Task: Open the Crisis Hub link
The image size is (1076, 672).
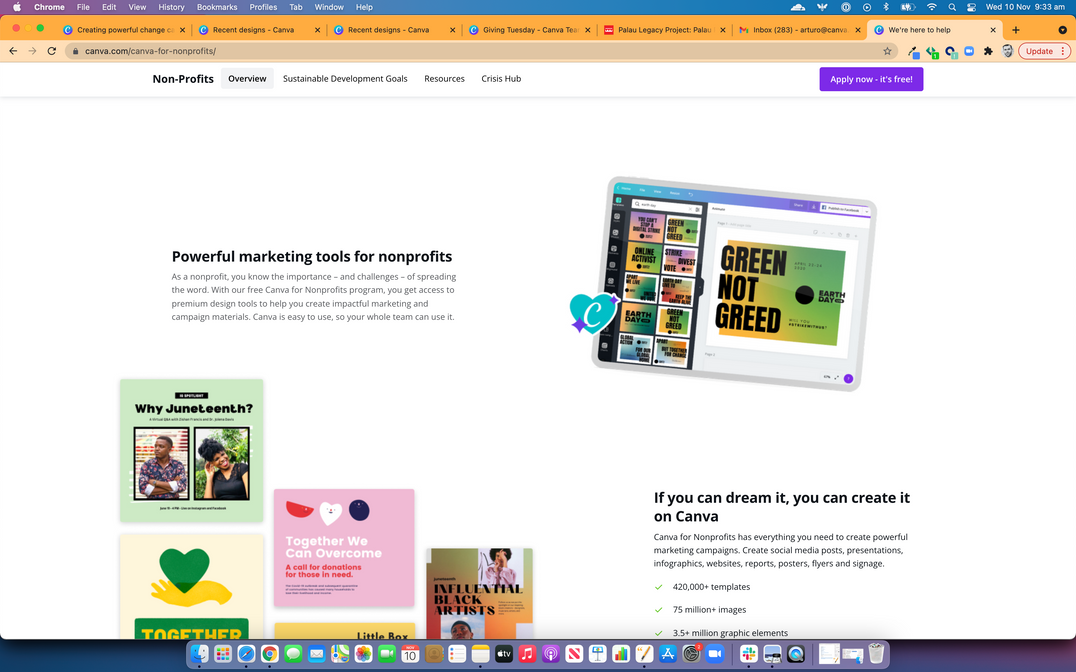Action: pos(501,79)
